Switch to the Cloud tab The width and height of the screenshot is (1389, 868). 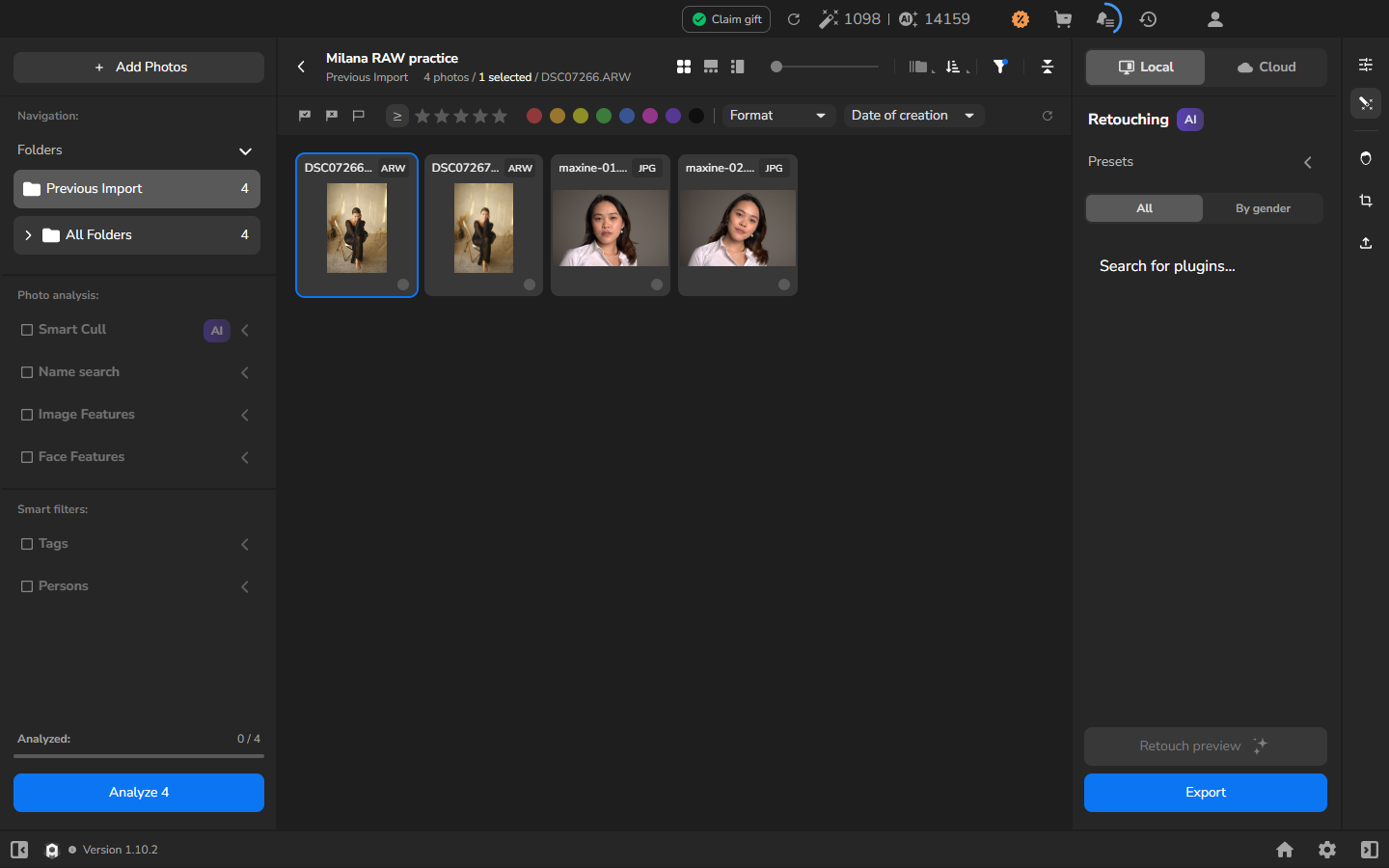(1266, 68)
